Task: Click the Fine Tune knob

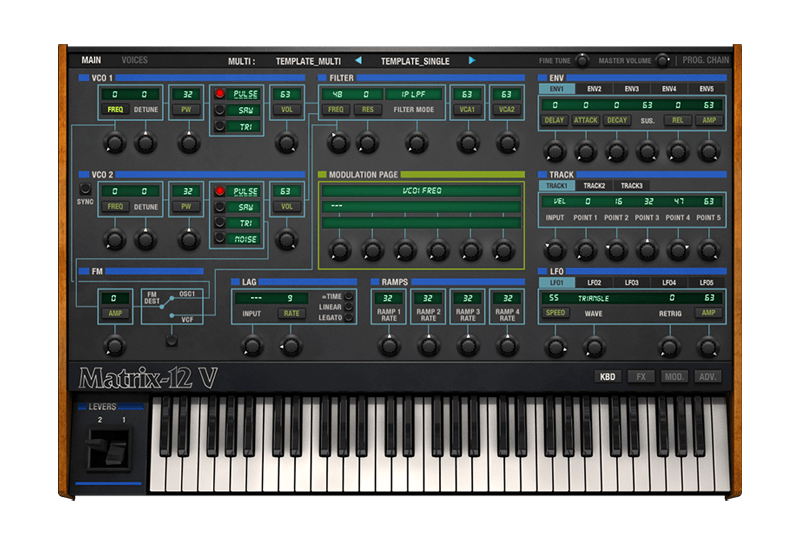Action: (582, 60)
